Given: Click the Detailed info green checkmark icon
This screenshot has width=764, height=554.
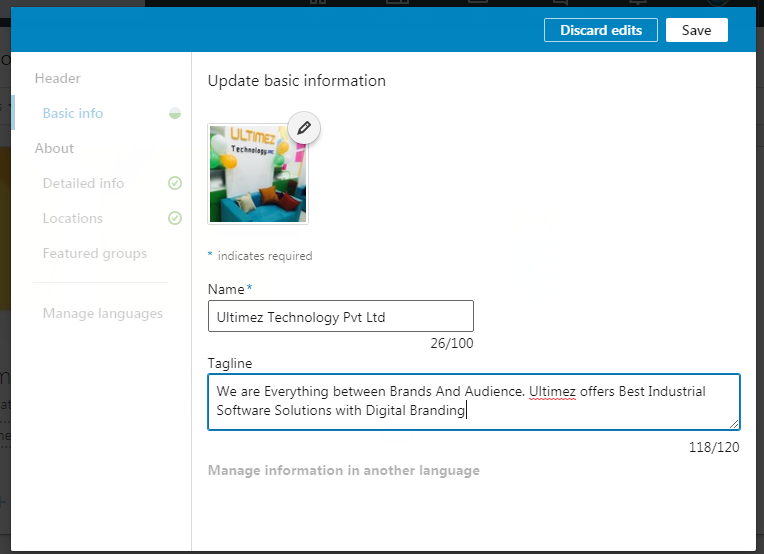Looking at the screenshot, I should (x=175, y=183).
